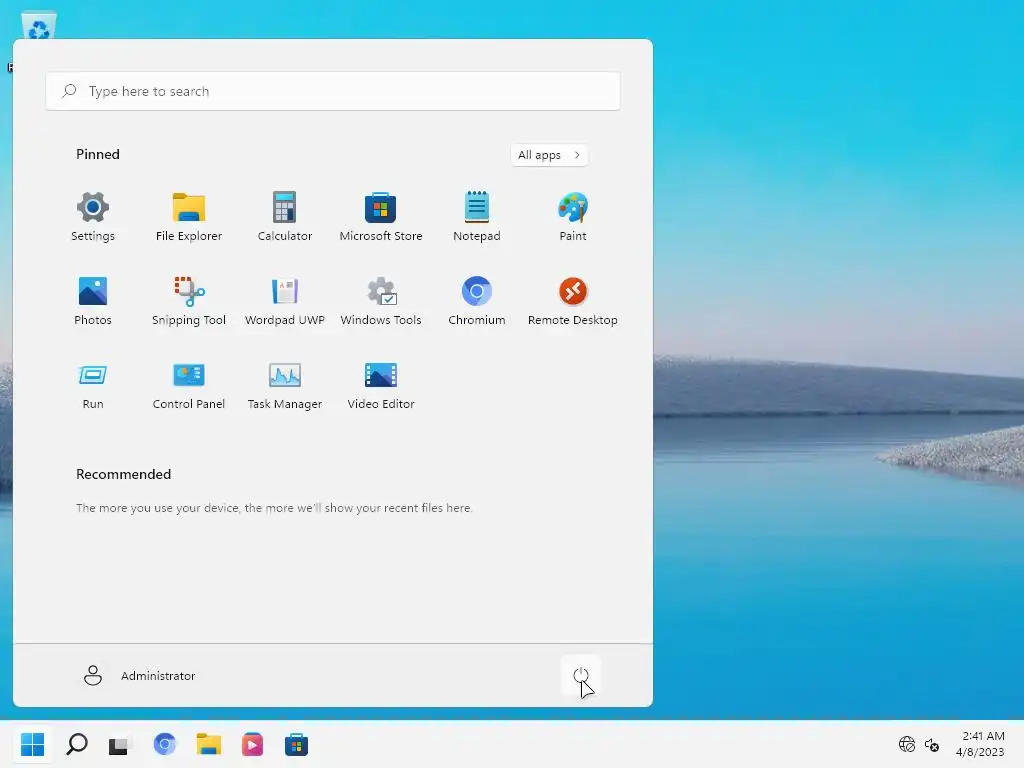
Task: Click the network globe tray icon
Action: click(907, 744)
